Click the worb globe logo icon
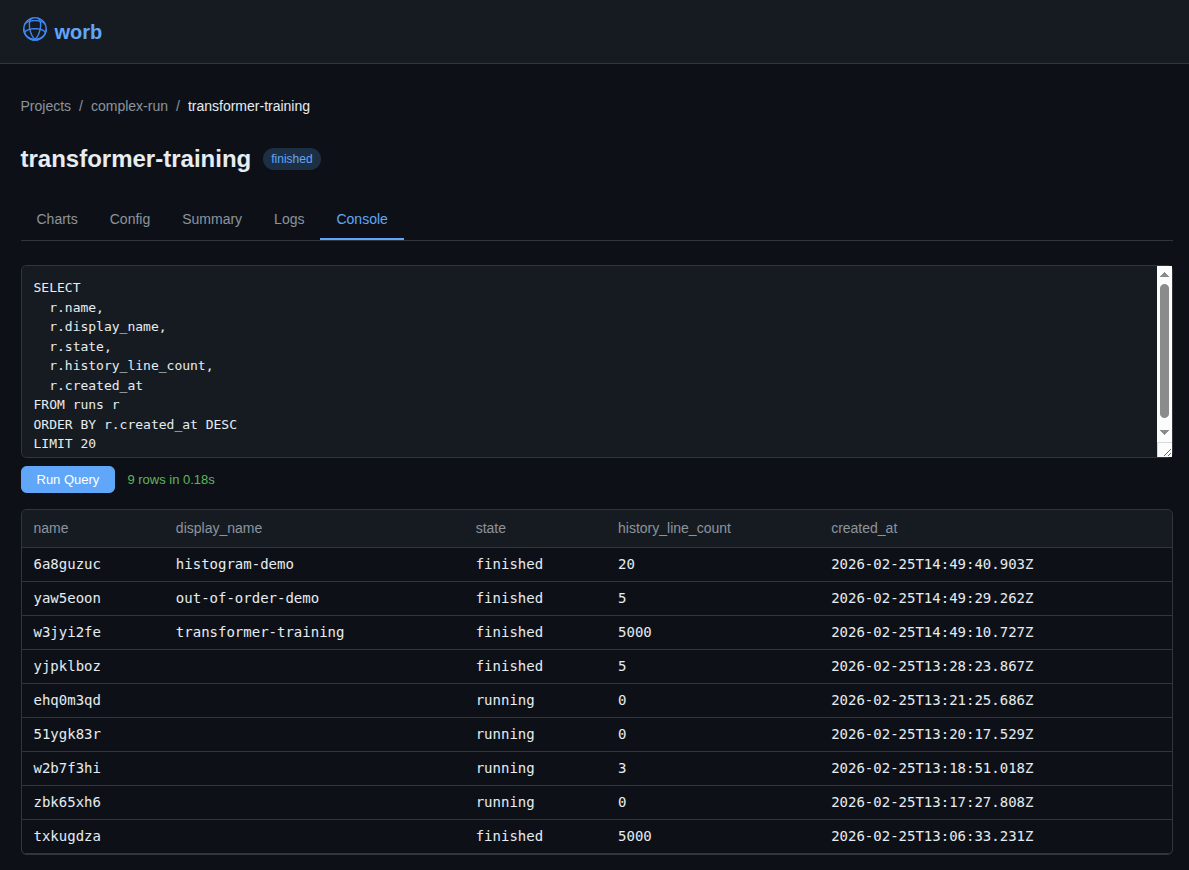Viewport: 1189px width, 870px height. pos(35,30)
